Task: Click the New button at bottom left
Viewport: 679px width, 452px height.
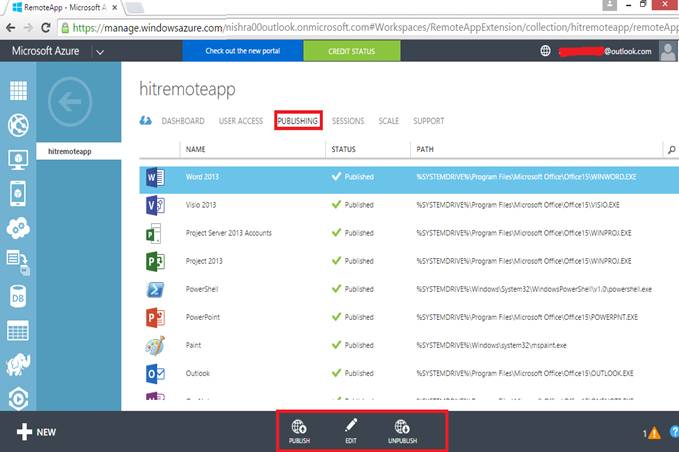Action: [36, 432]
